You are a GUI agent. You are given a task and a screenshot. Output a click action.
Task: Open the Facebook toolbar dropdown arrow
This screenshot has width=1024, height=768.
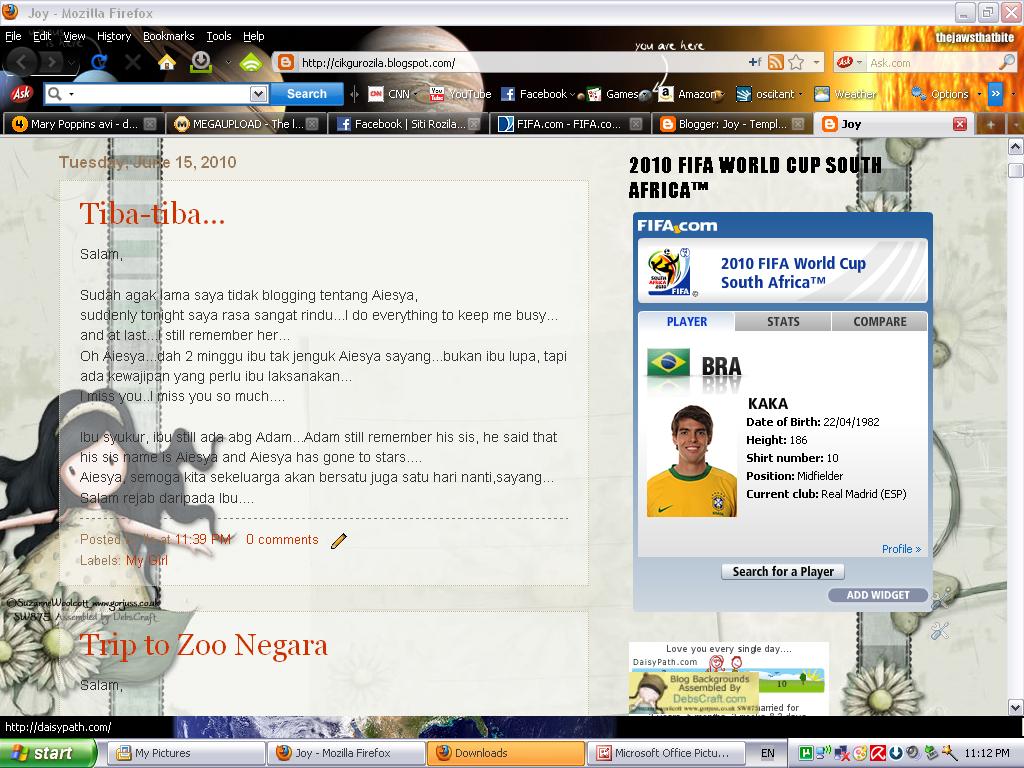[x=573, y=95]
